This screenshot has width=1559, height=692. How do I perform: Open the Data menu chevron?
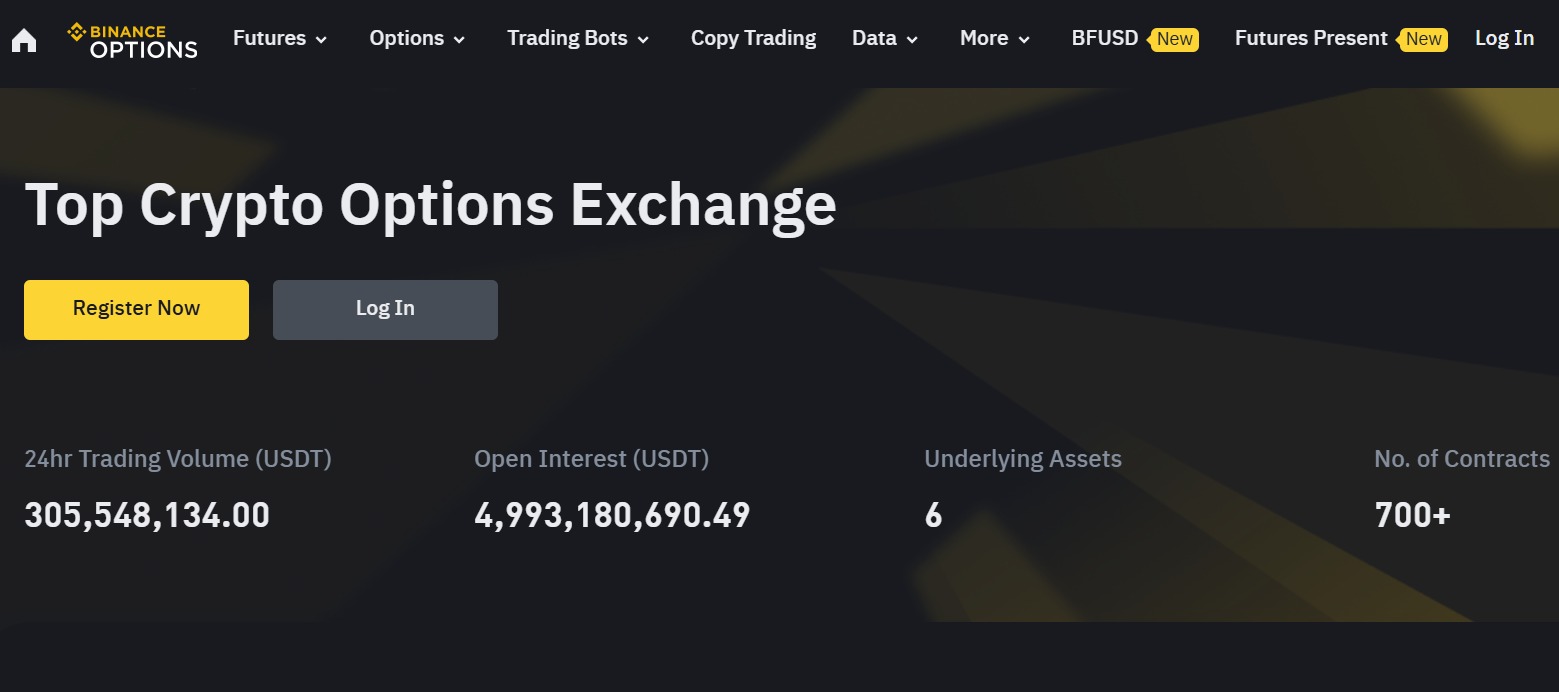(912, 40)
